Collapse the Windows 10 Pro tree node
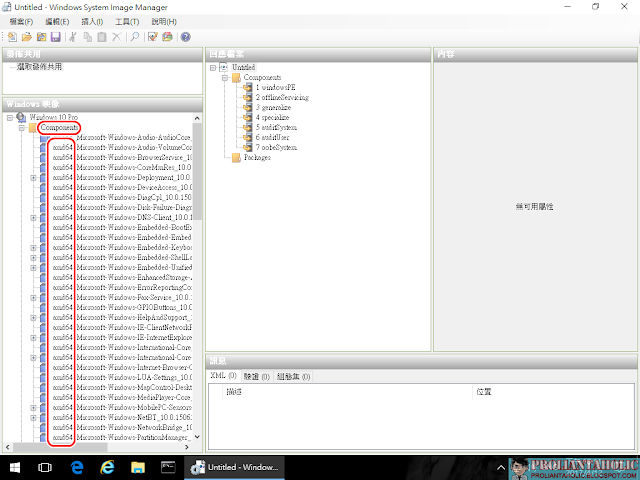 click(x=10, y=118)
